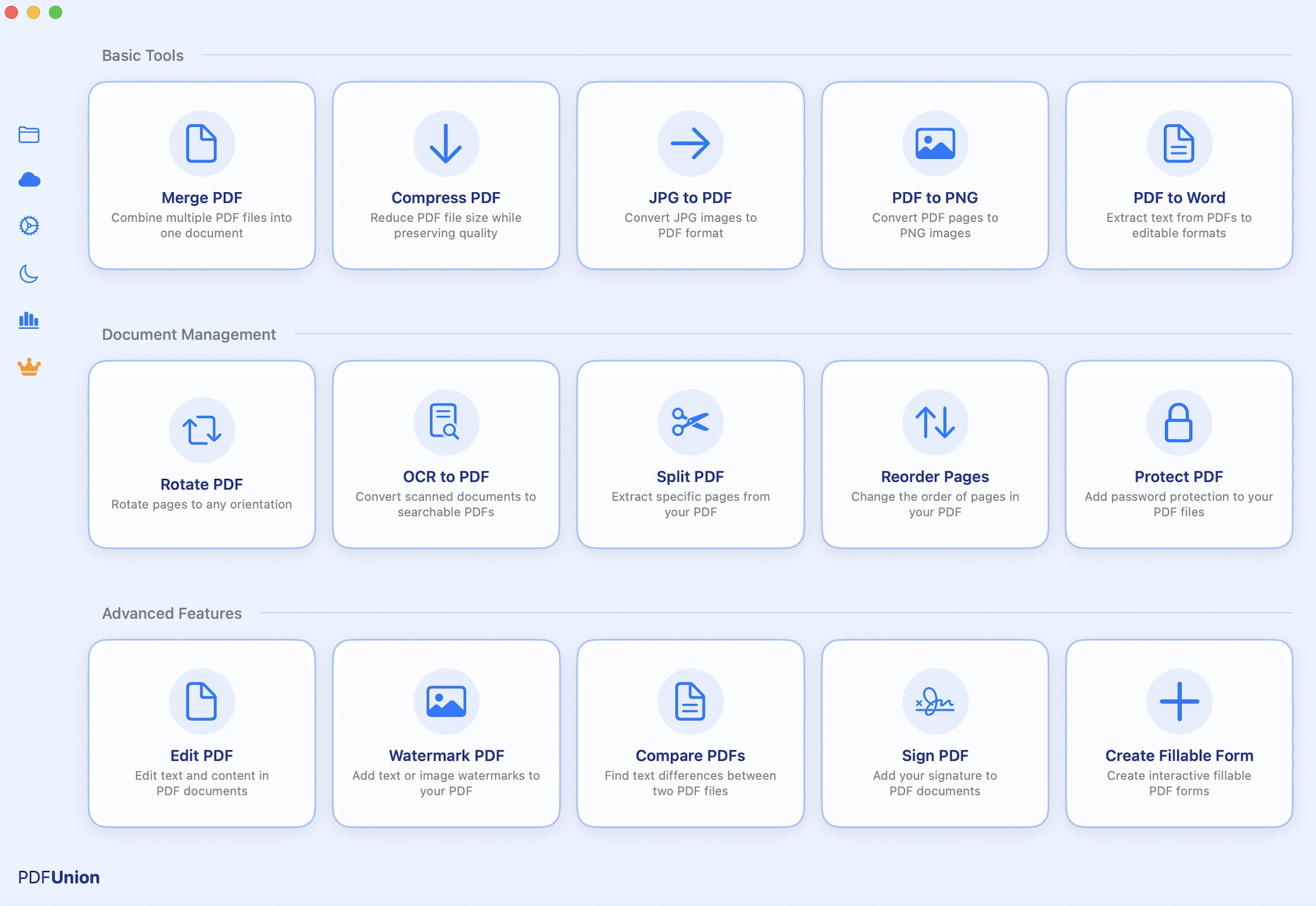Click 'Reduce PDF file size' description
Viewport: 1316px width, 906px height.
click(x=446, y=225)
